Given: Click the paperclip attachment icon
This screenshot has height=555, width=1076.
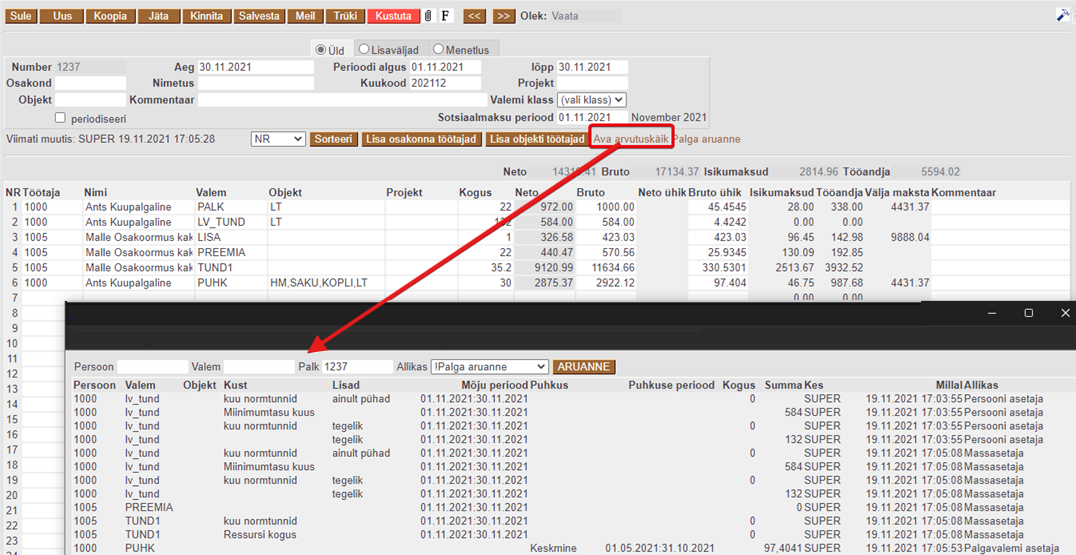Looking at the screenshot, I should click(428, 16).
